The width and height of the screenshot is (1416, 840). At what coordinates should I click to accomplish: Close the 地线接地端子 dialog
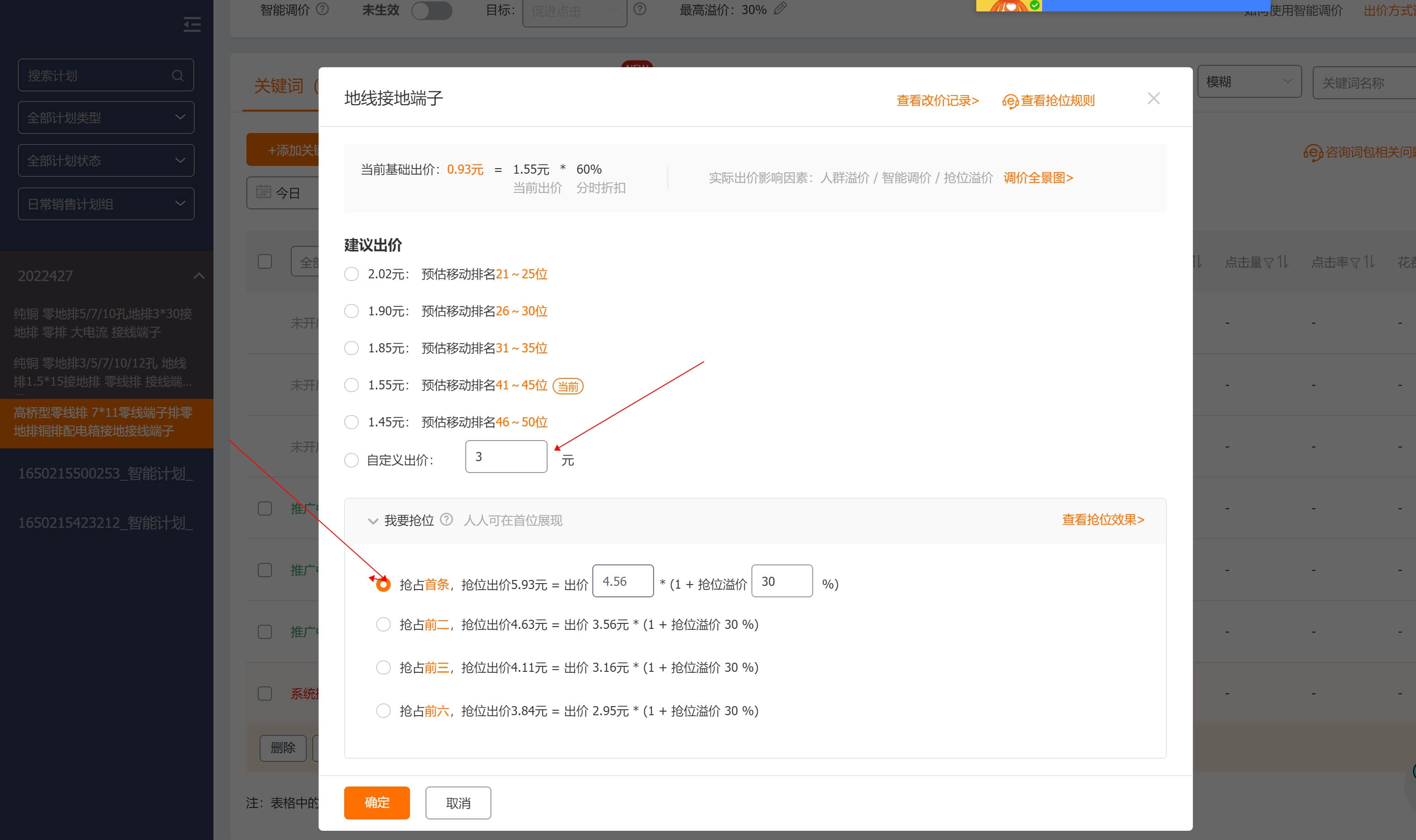pyautogui.click(x=1153, y=99)
